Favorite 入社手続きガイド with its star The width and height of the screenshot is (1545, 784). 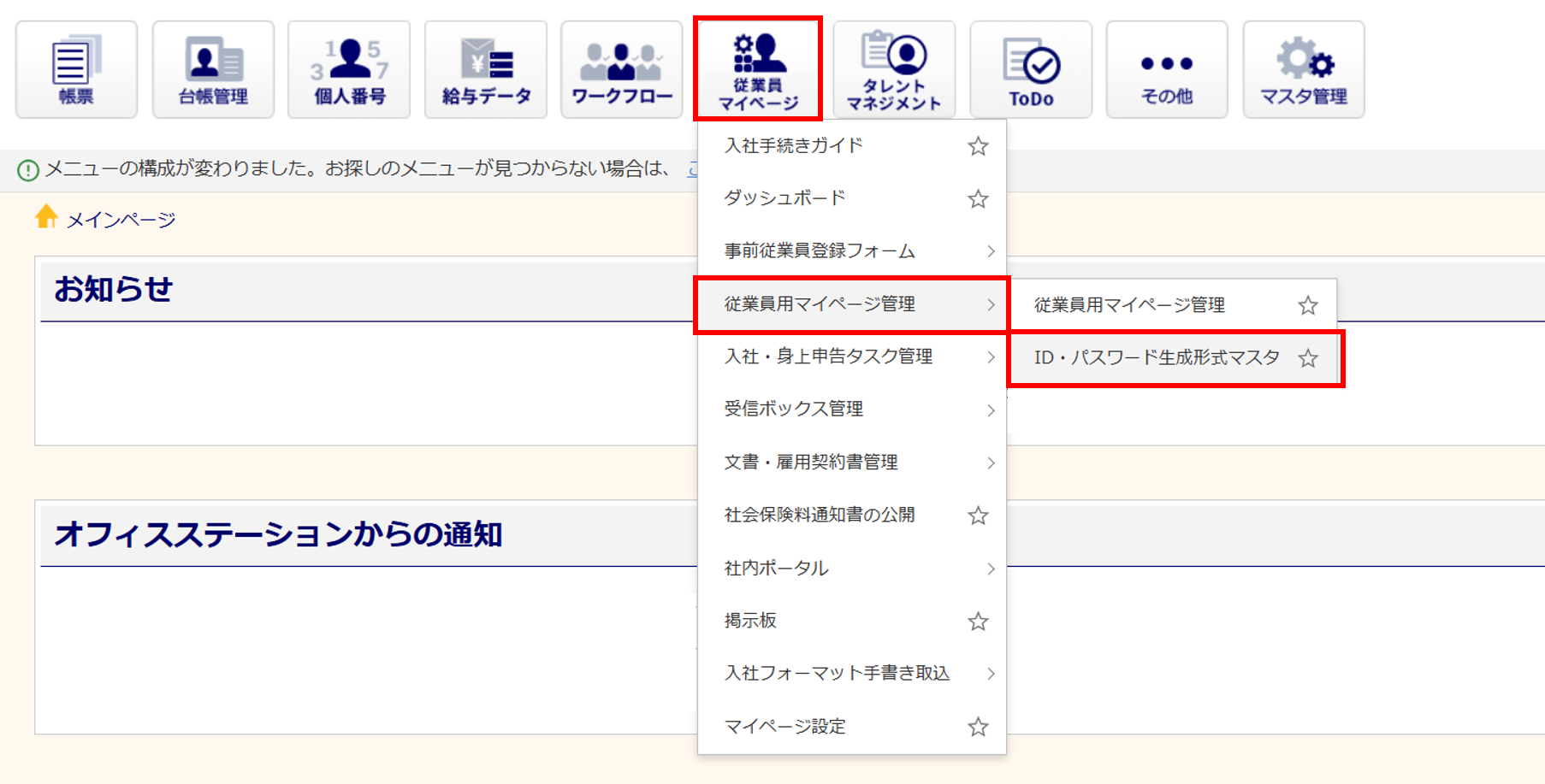coord(978,146)
